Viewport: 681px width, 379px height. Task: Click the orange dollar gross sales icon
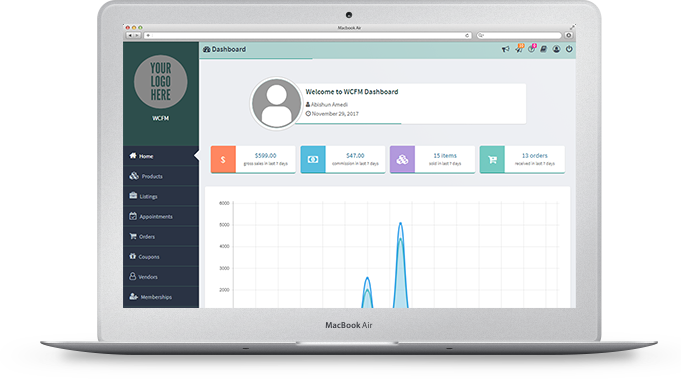[223, 159]
